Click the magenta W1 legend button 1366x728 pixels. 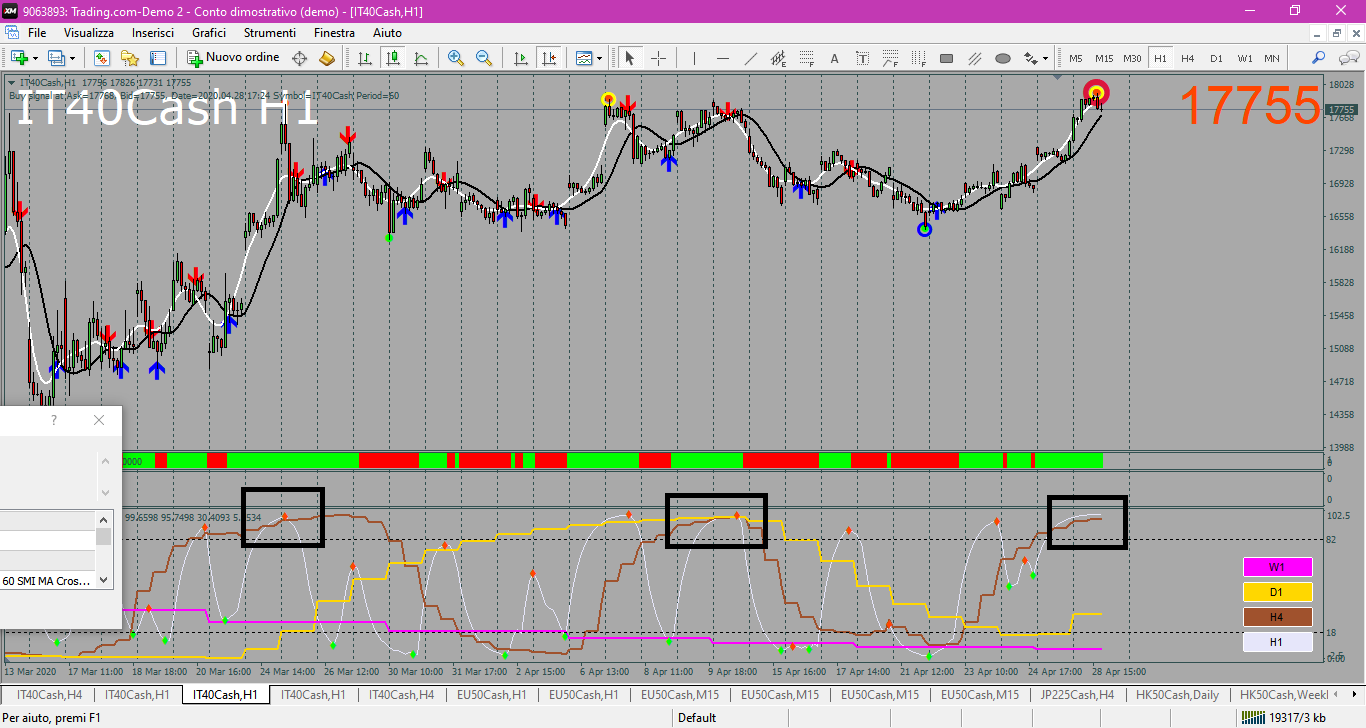[1277, 567]
